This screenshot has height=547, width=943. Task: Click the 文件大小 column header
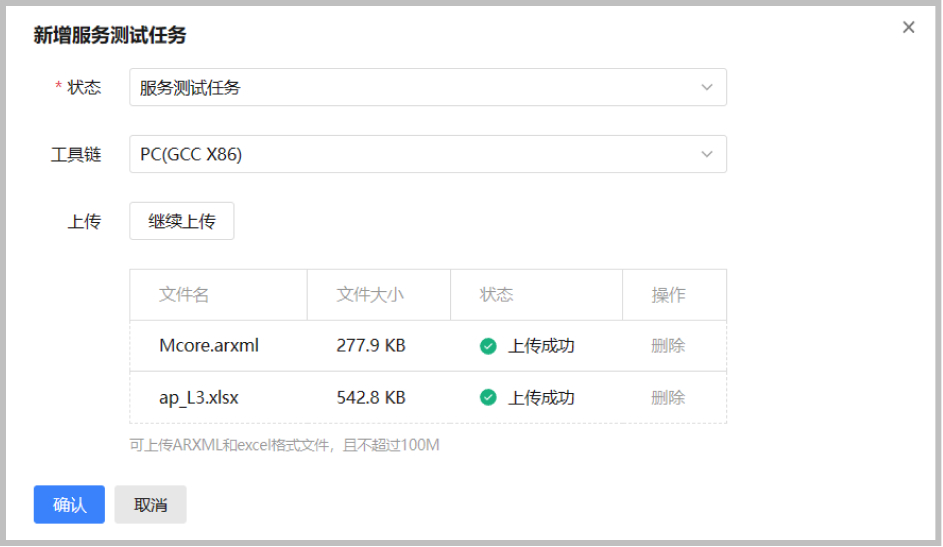pos(370,295)
